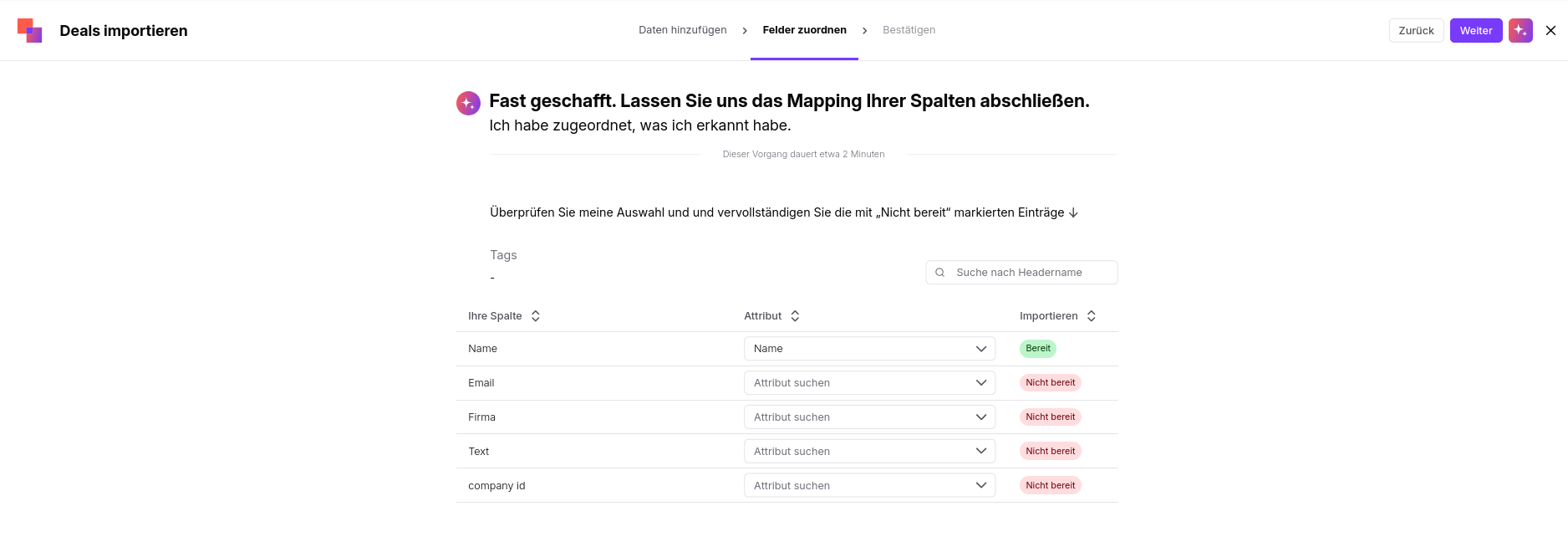Image resolution: width=1568 pixels, height=537 pixels.
Task: Go to Daten hinzufügen step
Action: tap(682, 30)
